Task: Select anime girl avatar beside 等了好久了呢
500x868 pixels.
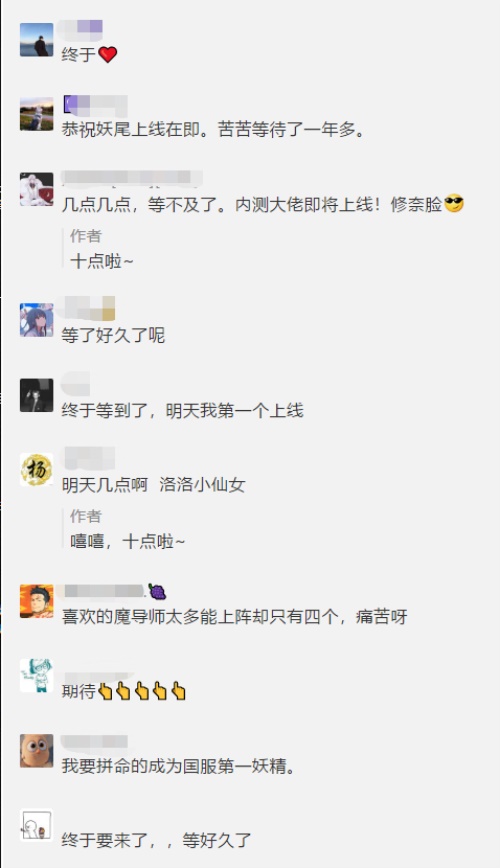Action: pos(37,320)
